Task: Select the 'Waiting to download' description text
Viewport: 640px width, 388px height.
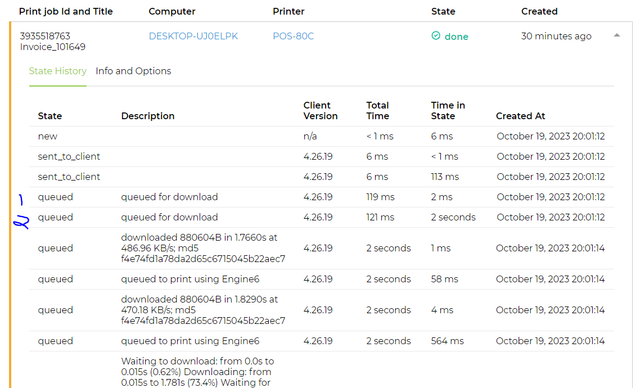Action: (198, 372)
